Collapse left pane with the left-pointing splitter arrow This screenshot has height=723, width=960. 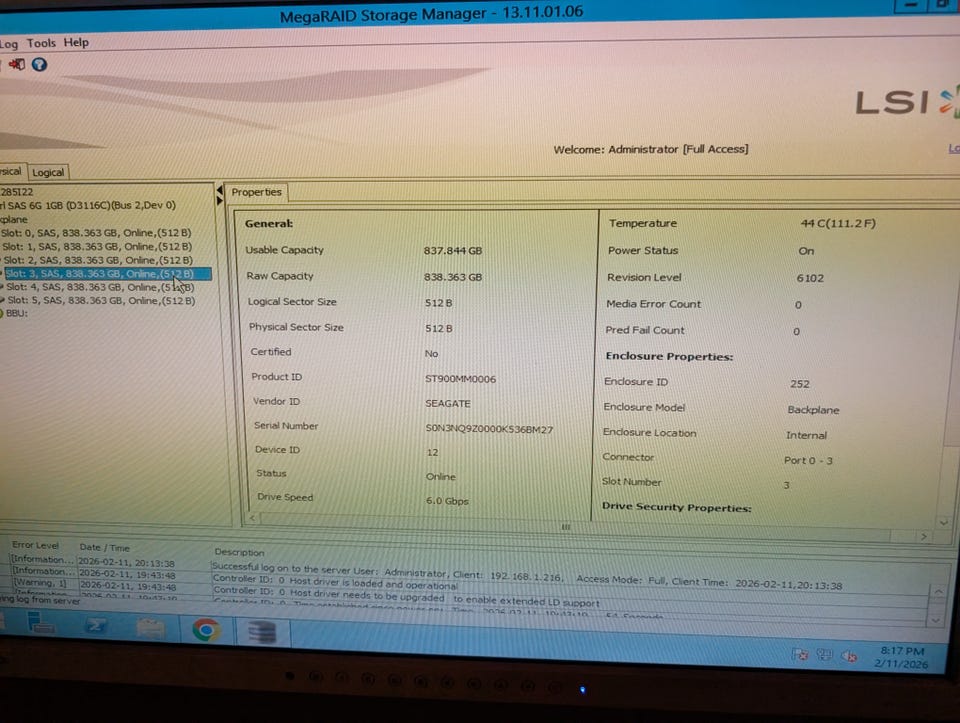click(220, 190)
